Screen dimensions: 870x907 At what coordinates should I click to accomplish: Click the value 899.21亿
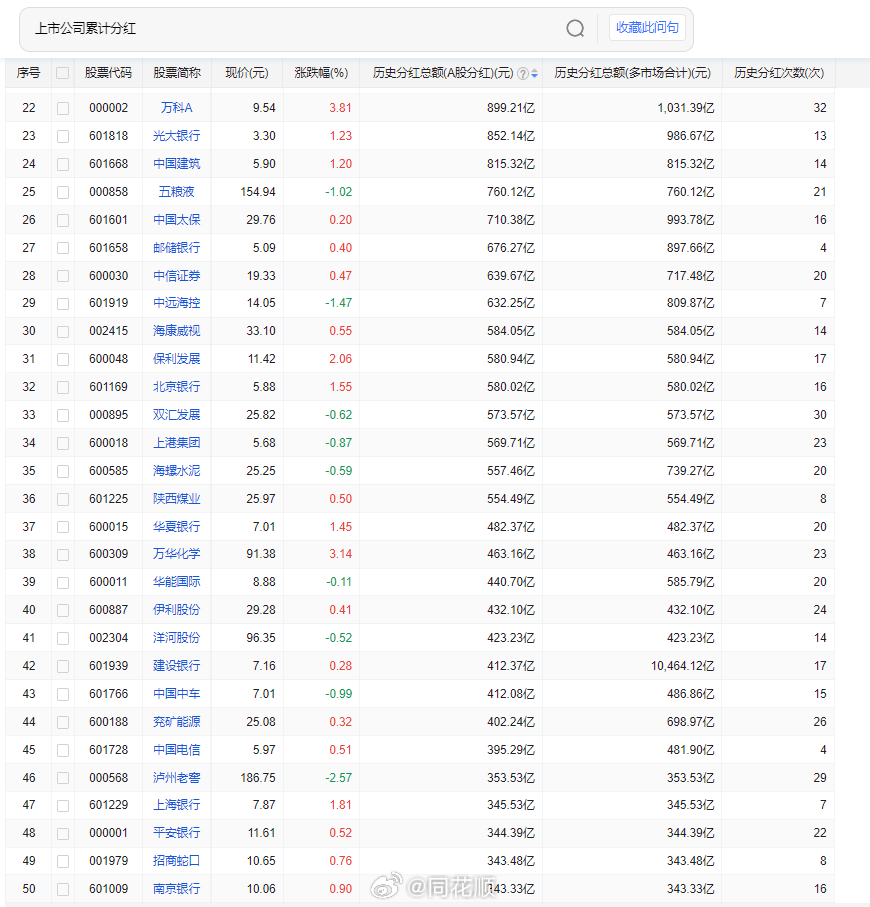(511, 108)
